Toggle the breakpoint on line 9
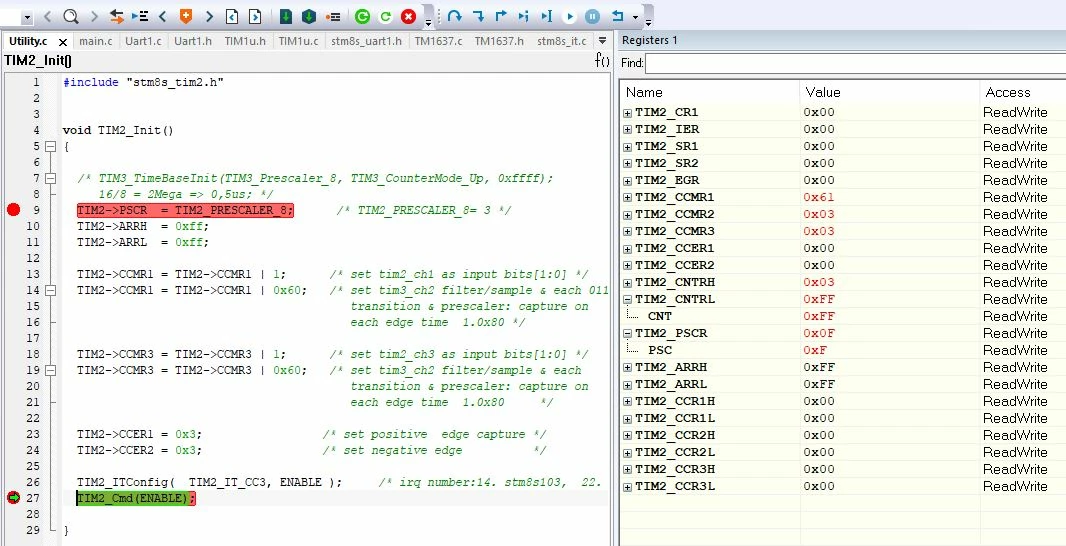 tap(14, 210)
